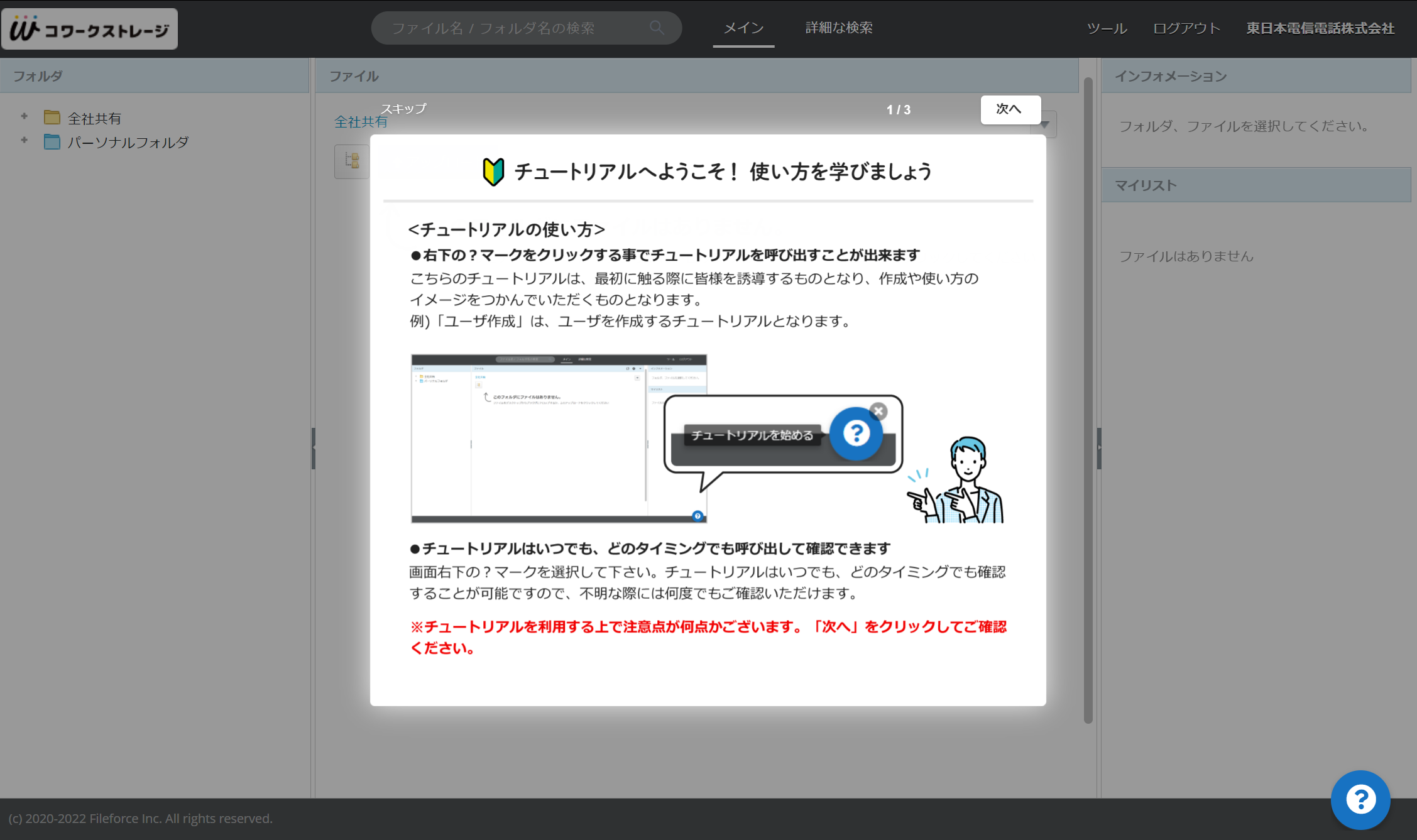Open the blue help question mark button
The image size is (1417, 840).
tap(1360, 800)
